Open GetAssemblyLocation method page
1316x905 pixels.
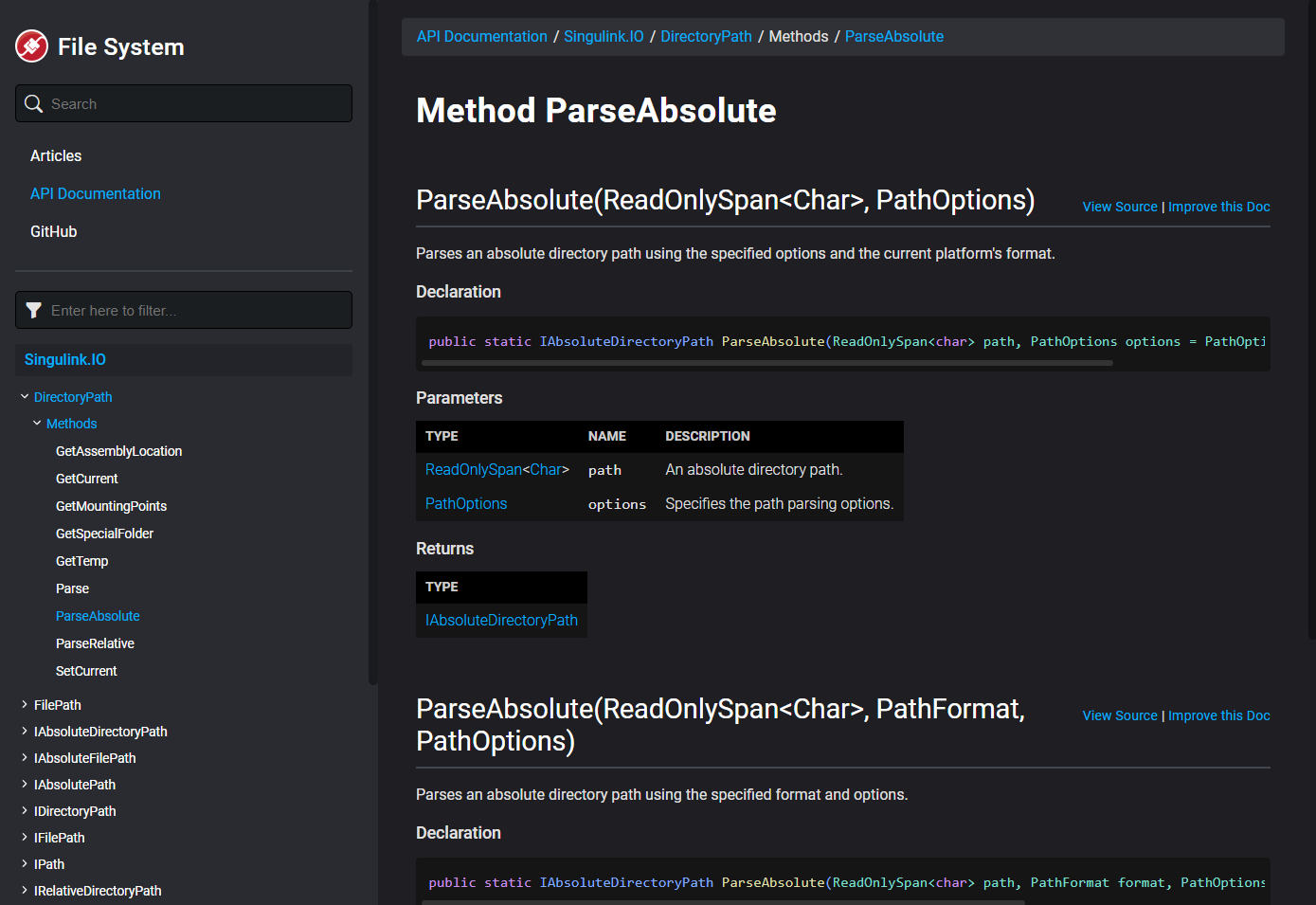tap(118, 451)
